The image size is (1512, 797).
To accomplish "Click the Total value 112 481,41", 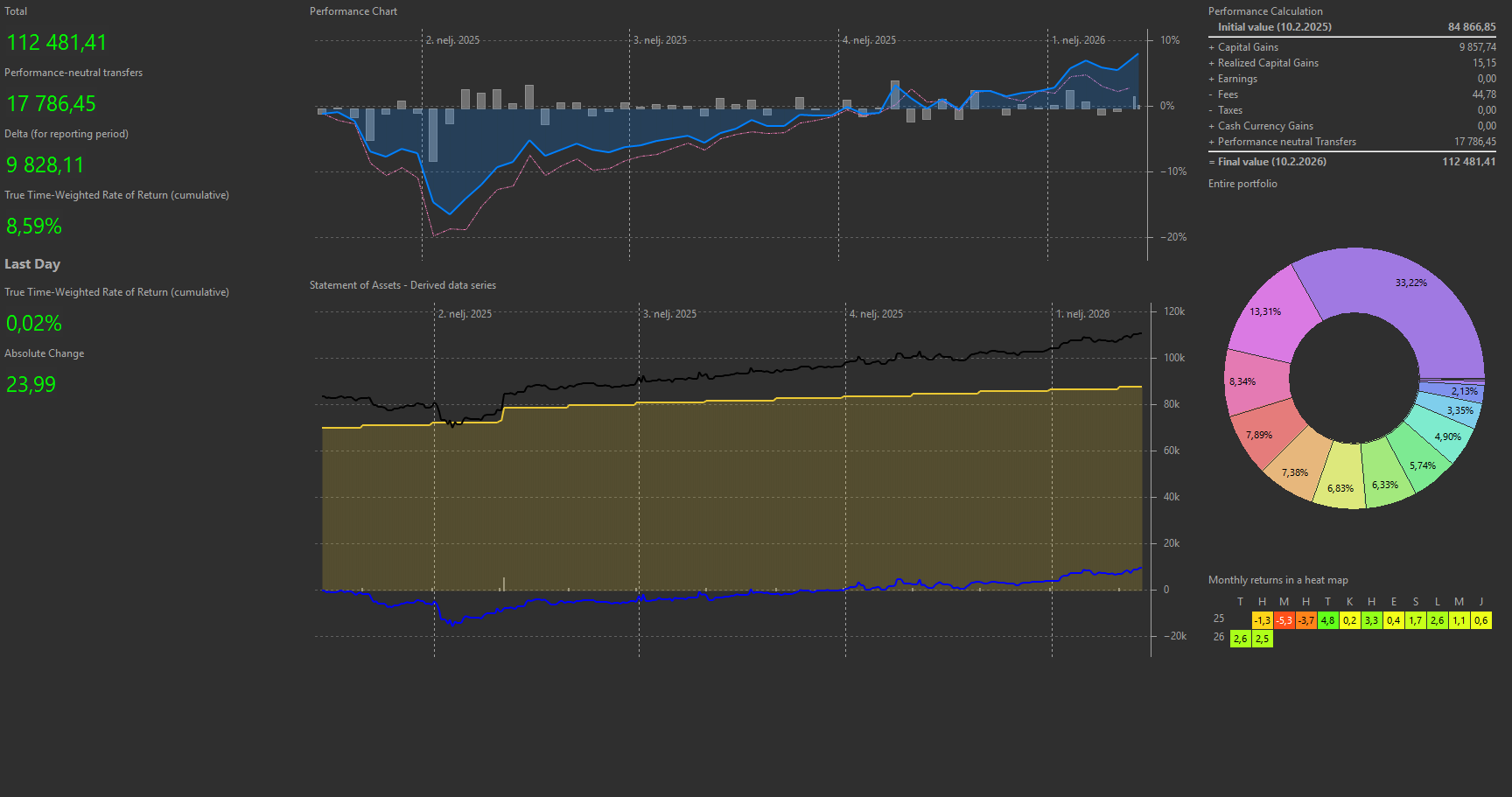I will [x=57, y=43].
